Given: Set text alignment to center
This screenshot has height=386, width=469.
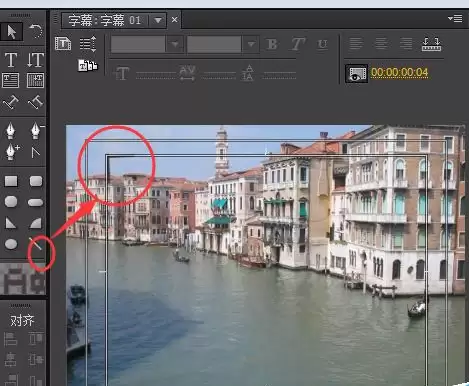Looking at the screenshot, I should pyautogui.click(x=381, y=44).
